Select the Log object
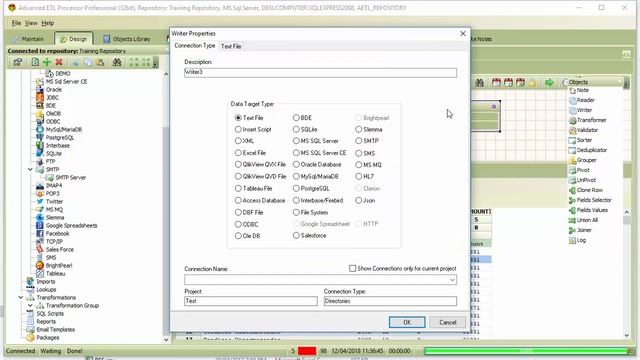640x360 pixels. pos(578,240)
